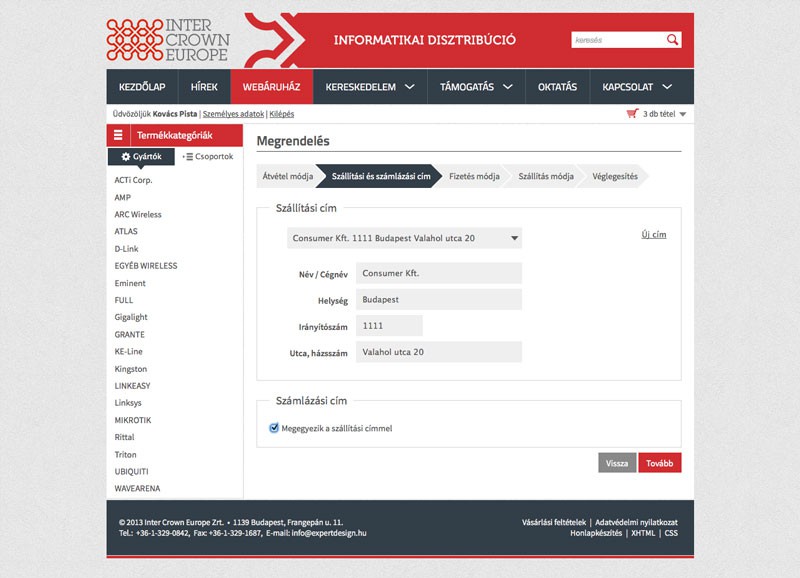This screenshot has height=578, width=800.
Task: Select the Gyártók gear tab
Action: [141, 157]
